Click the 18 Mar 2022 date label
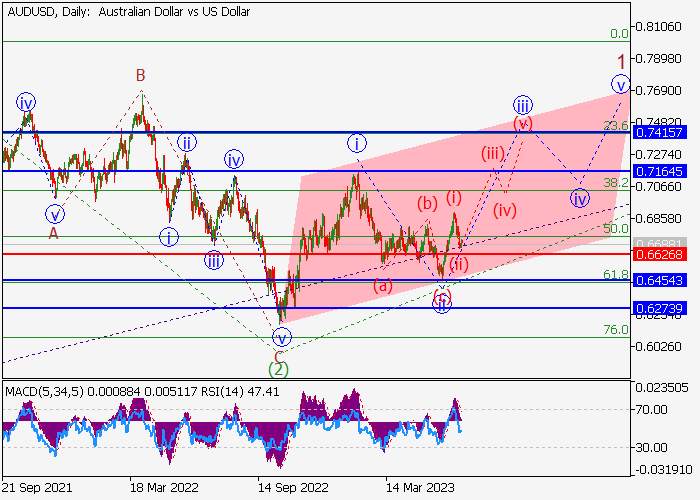Viewport: 700px width, 500px height. [164, 488]
